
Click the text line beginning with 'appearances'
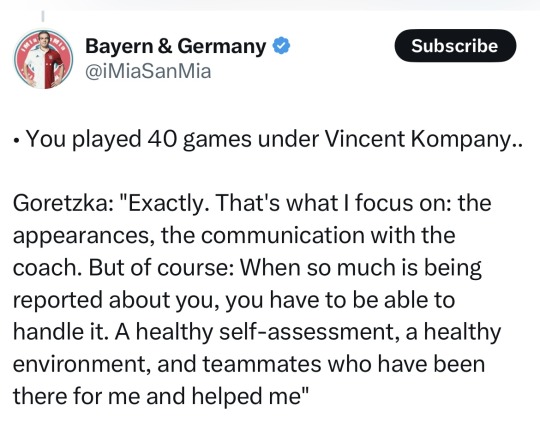point(234,236)
